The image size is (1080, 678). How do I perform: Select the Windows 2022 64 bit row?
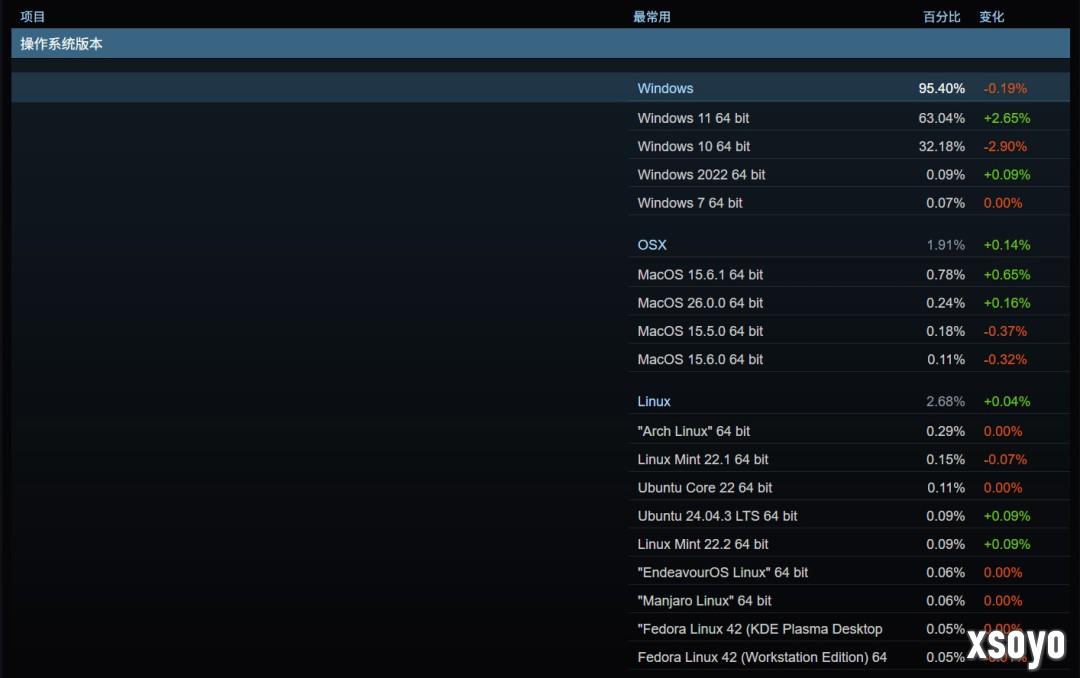point(700,174)
